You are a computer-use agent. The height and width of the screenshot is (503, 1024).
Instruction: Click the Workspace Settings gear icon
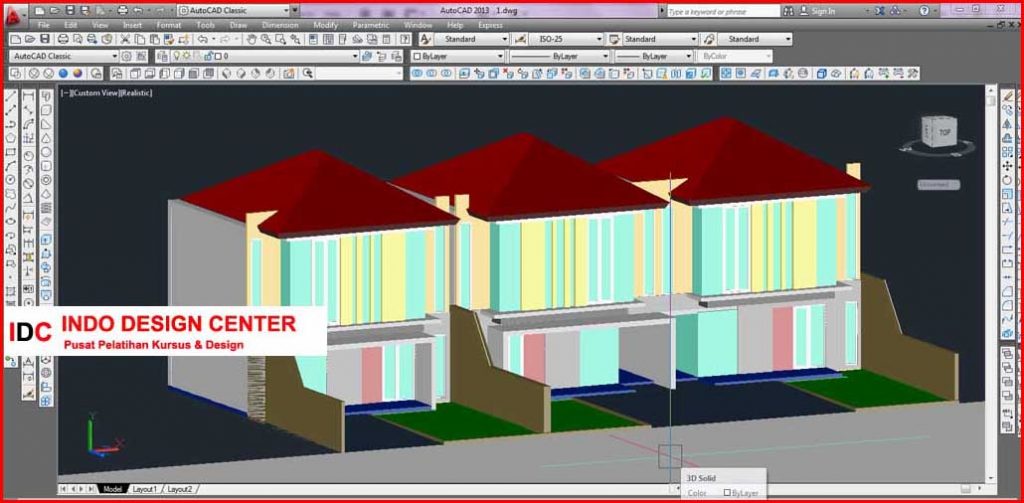(x=127, y=56)
